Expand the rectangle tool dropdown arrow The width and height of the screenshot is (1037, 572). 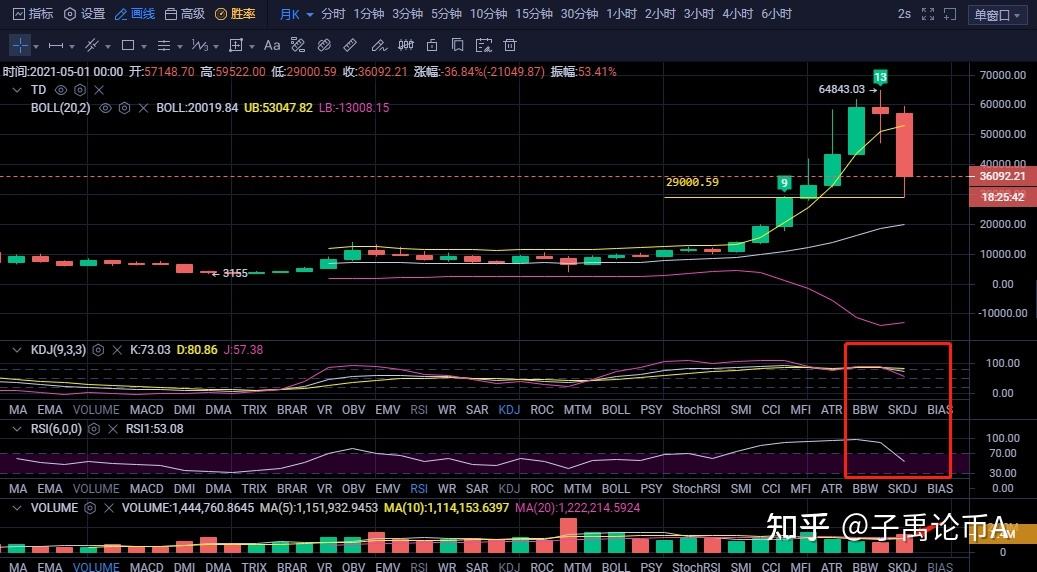tap(144, 47)
